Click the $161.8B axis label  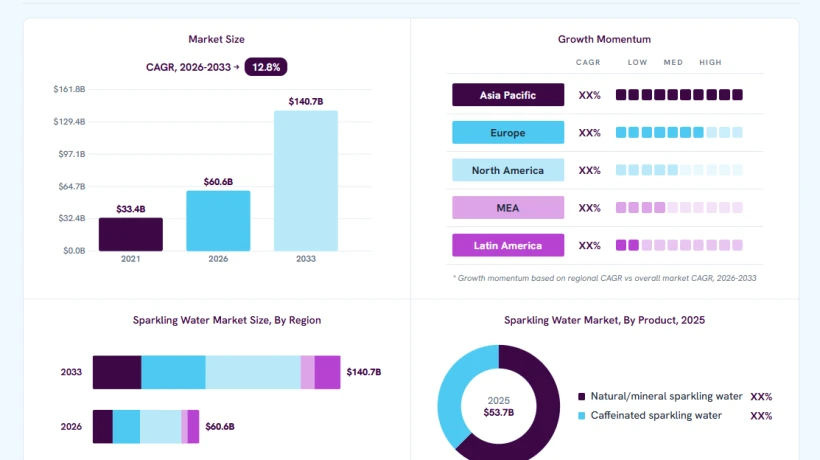tap(69, 89)
